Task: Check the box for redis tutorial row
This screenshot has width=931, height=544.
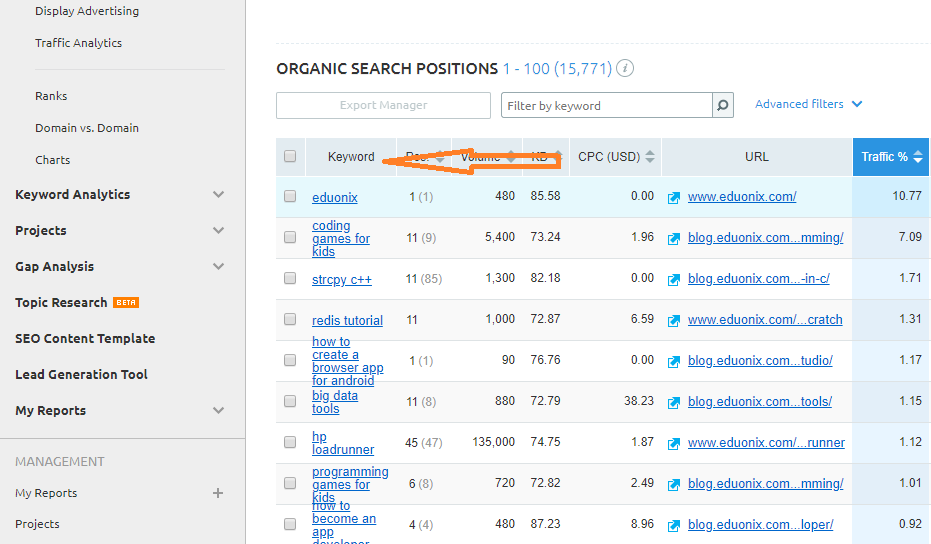Action: coord(290,319)
